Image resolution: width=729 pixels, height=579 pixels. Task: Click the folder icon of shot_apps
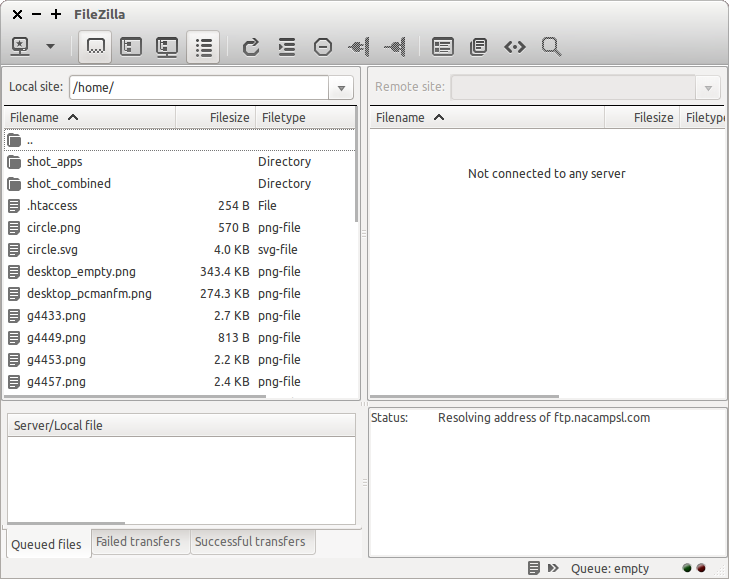pyautogui.click(x=14, y=162)
